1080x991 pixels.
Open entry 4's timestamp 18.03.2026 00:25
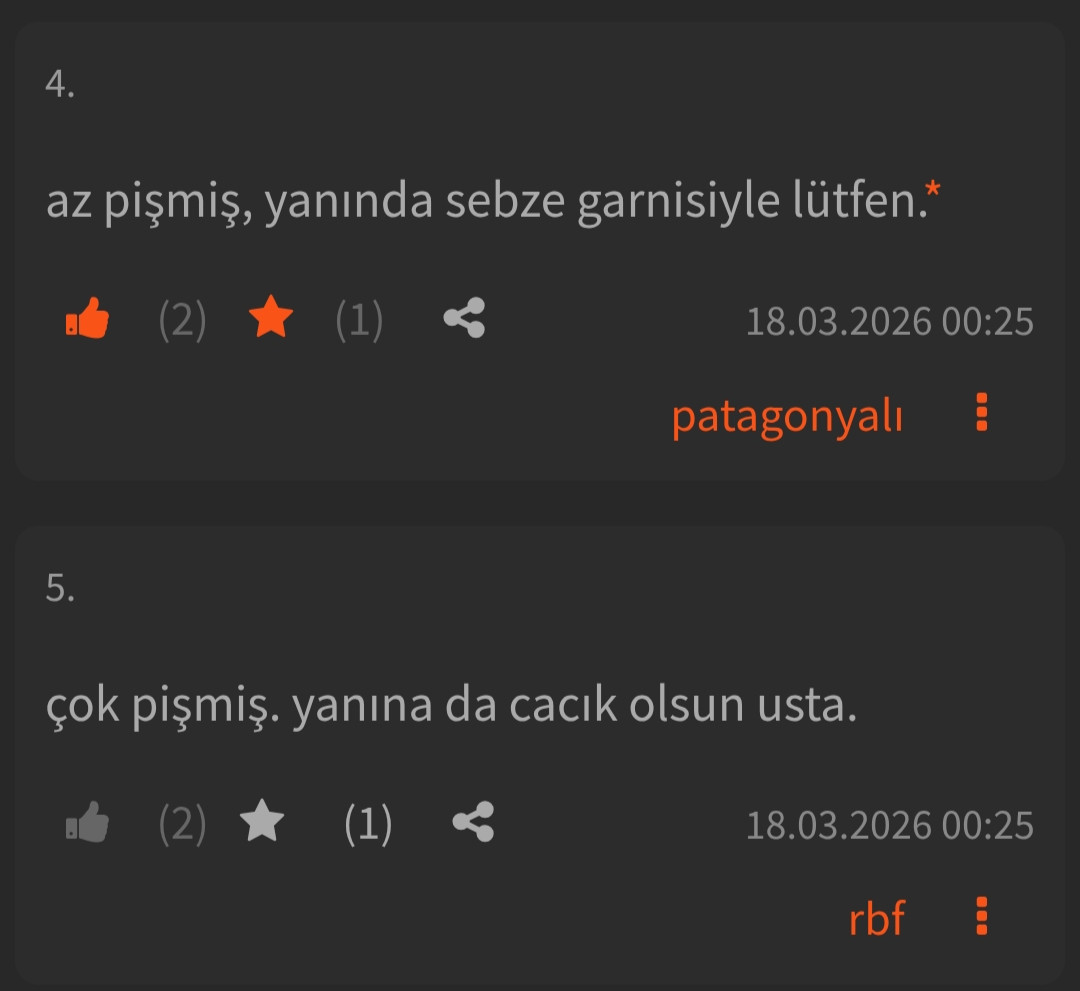pos(889,322)
